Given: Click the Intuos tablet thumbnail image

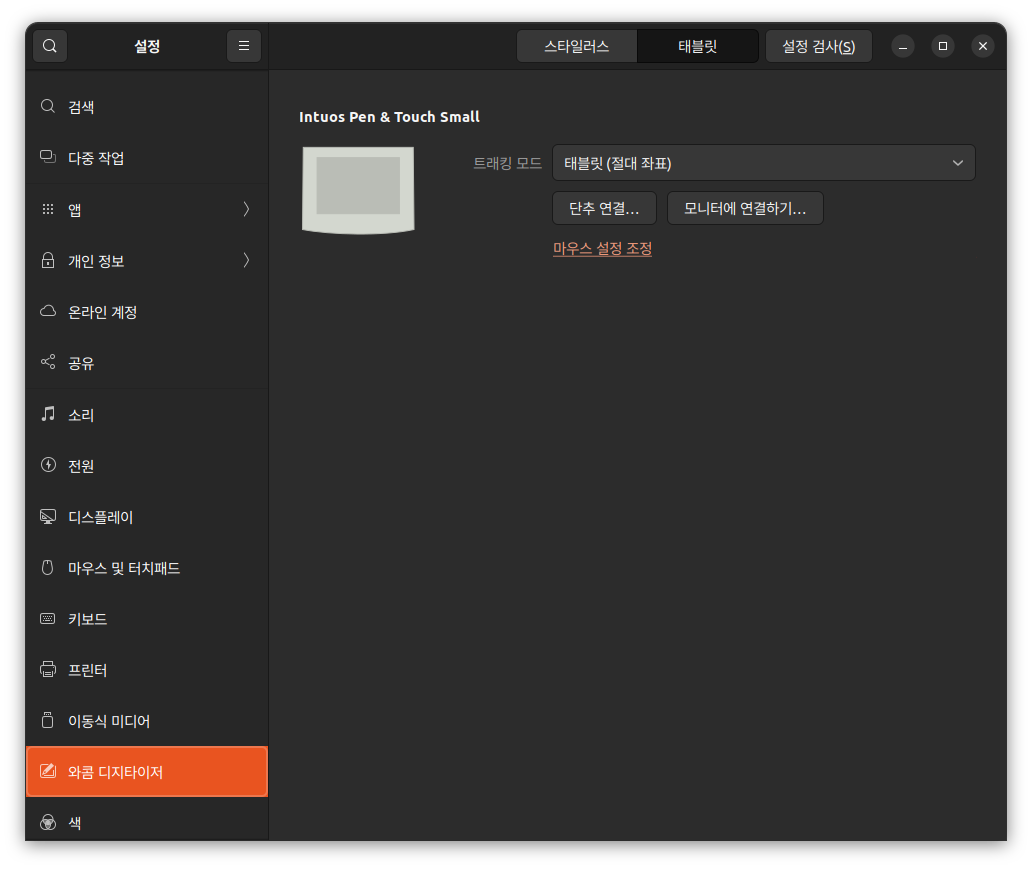Looking at the screenshot, I should [358, 190].
